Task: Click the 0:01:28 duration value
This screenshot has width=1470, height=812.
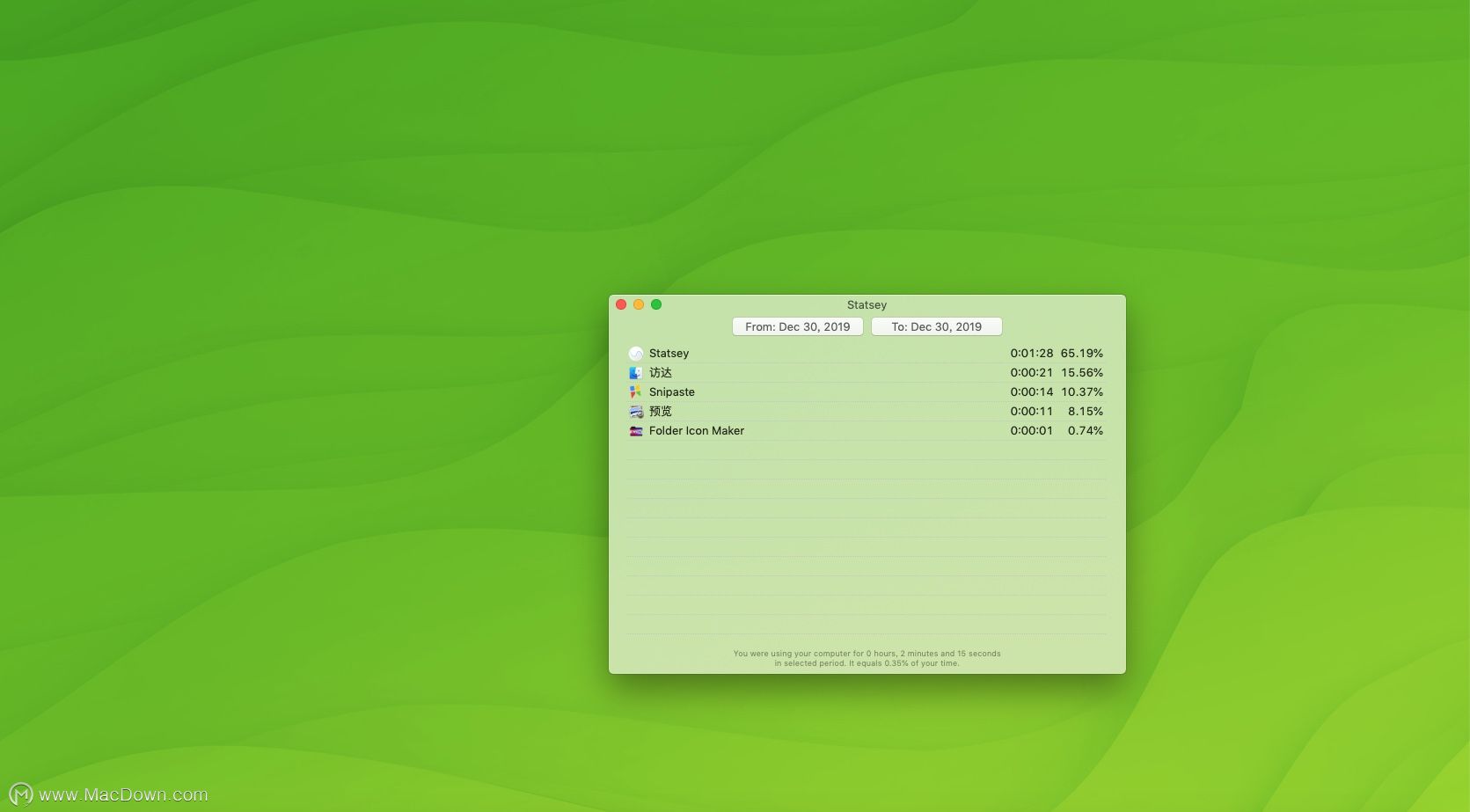Action: [1031, 354]
